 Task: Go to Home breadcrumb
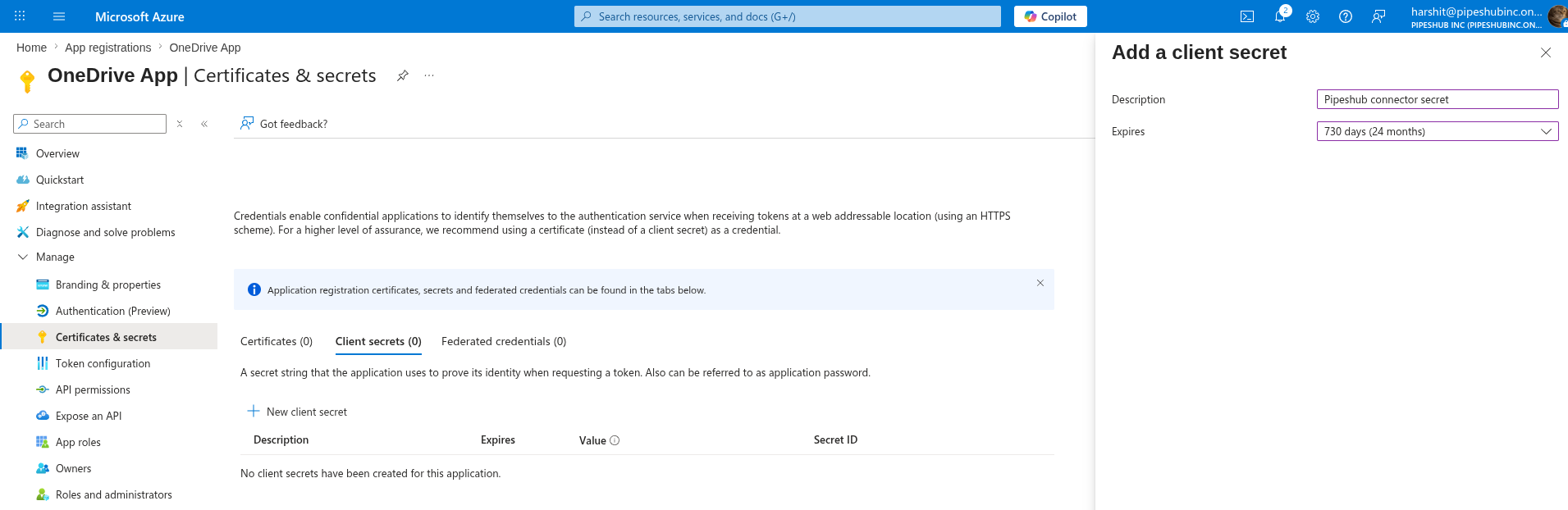click(31, 48)
